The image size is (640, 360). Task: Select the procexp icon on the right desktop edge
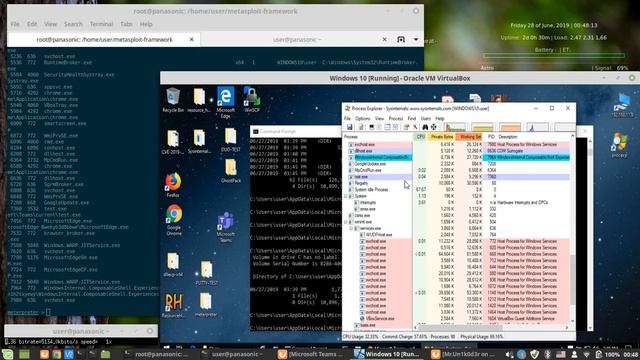[620, 145]
